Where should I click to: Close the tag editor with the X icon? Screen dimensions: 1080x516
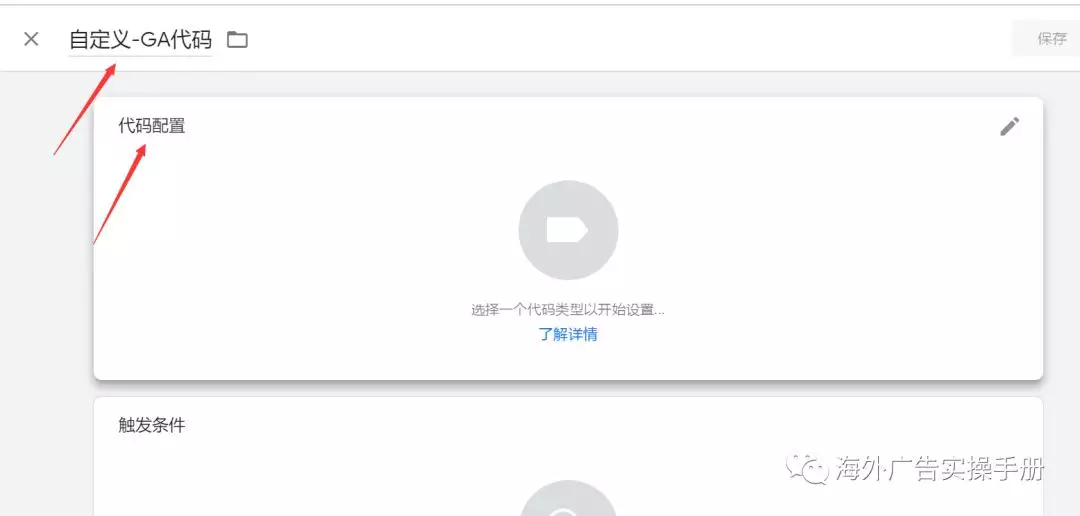(x=31, y=39)
